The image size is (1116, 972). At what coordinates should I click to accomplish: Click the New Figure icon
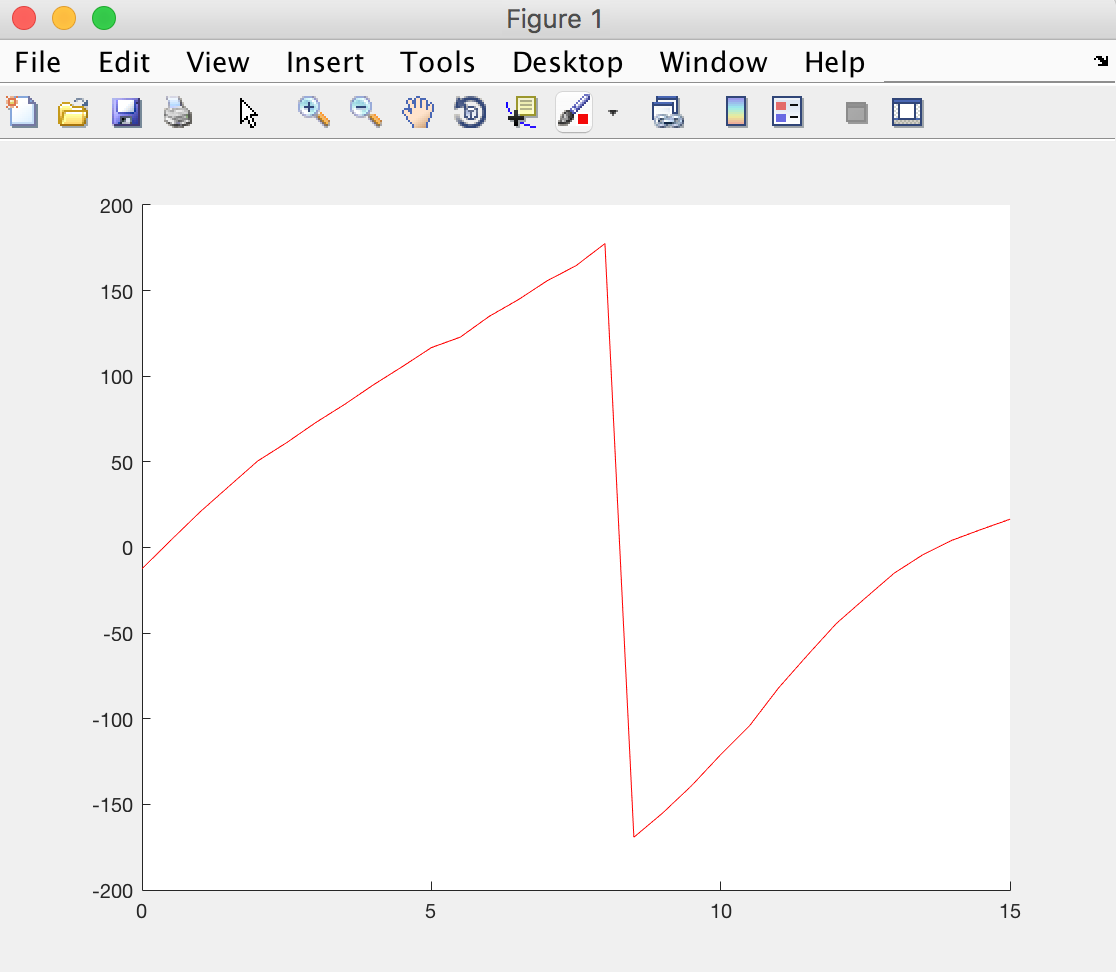tap(22, 112)
